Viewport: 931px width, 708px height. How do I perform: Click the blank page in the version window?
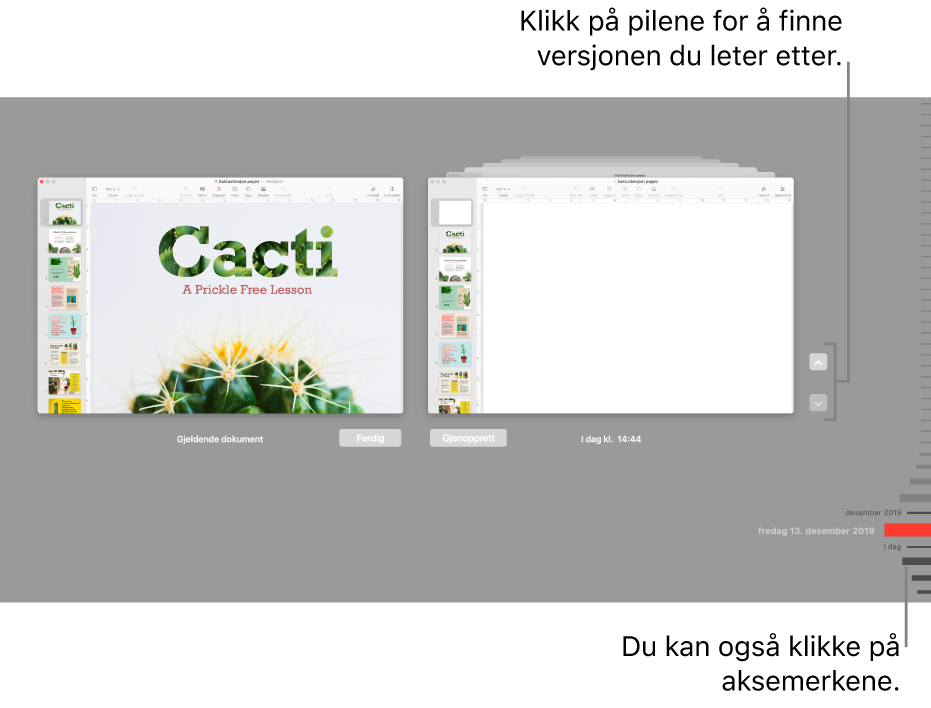click(638, 308)
